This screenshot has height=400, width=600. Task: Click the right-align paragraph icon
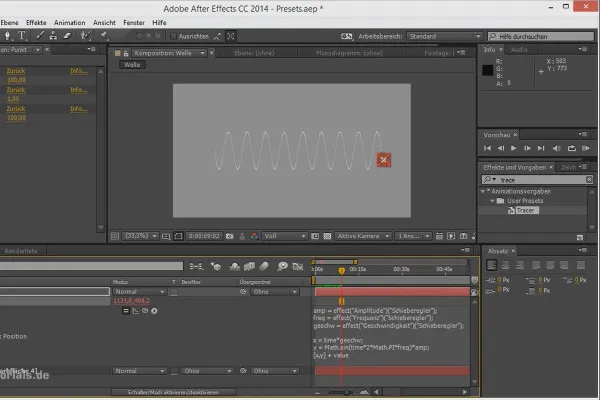tap(519, 265)
